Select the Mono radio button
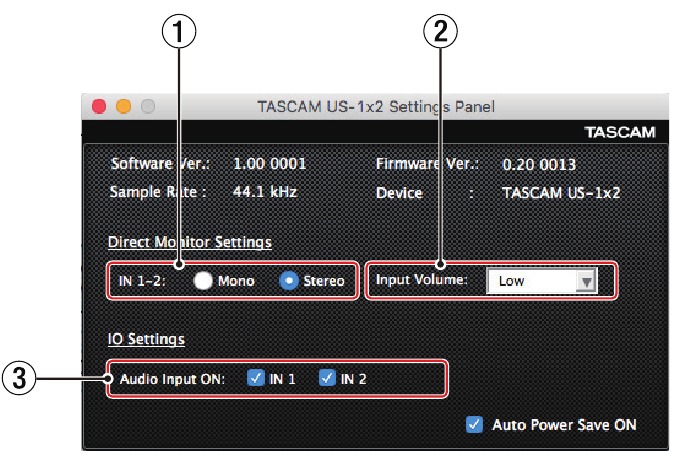 point(203,281)
